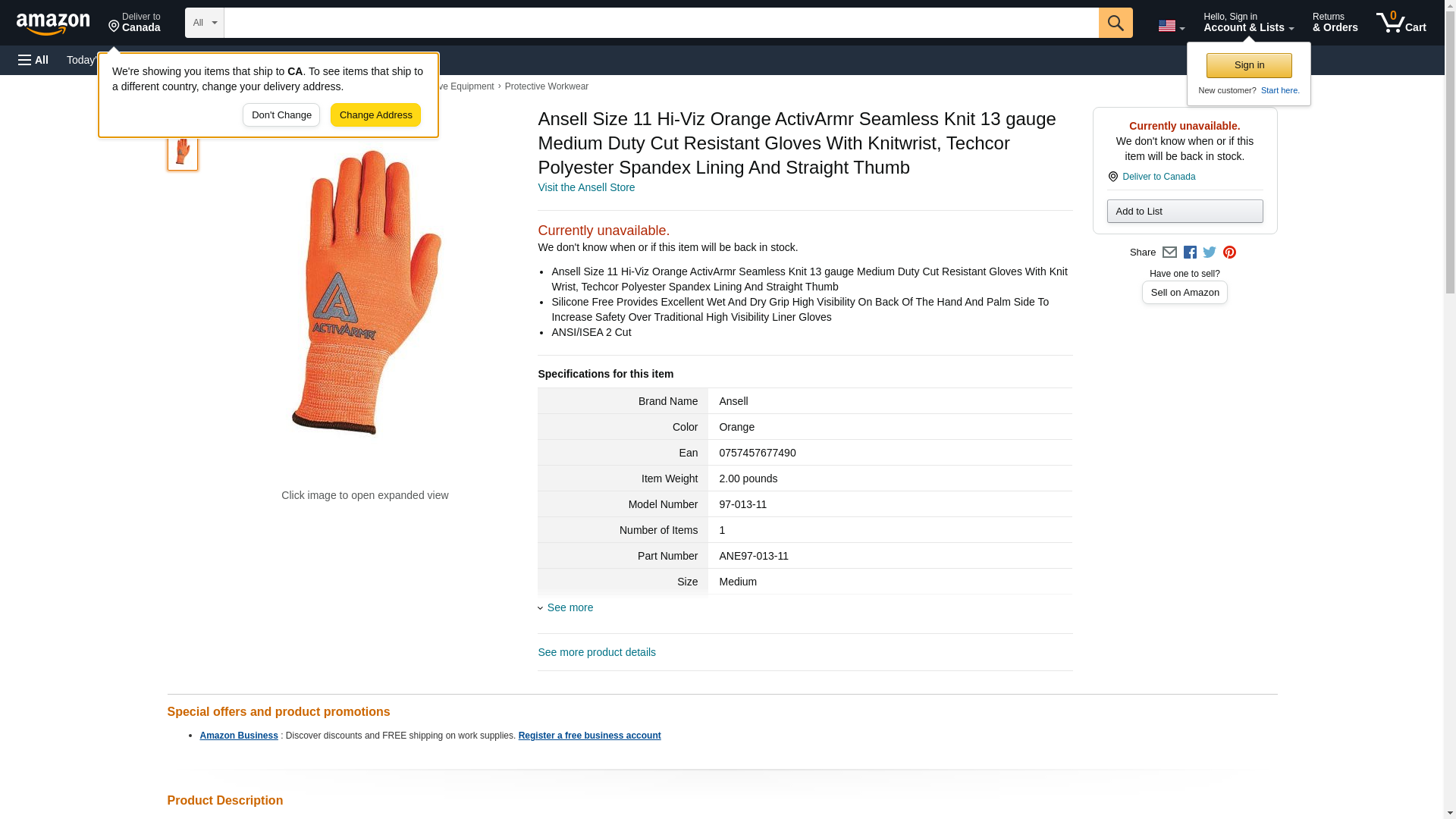Open the All hamburger menu
This screenshot has width=1456, height=819.
[x=33, y=60]
